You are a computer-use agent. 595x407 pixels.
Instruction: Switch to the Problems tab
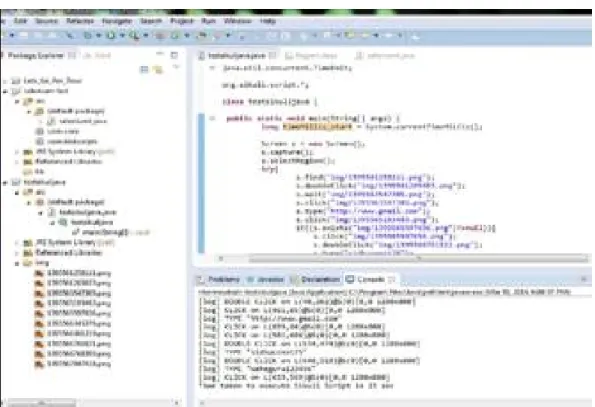224,280
